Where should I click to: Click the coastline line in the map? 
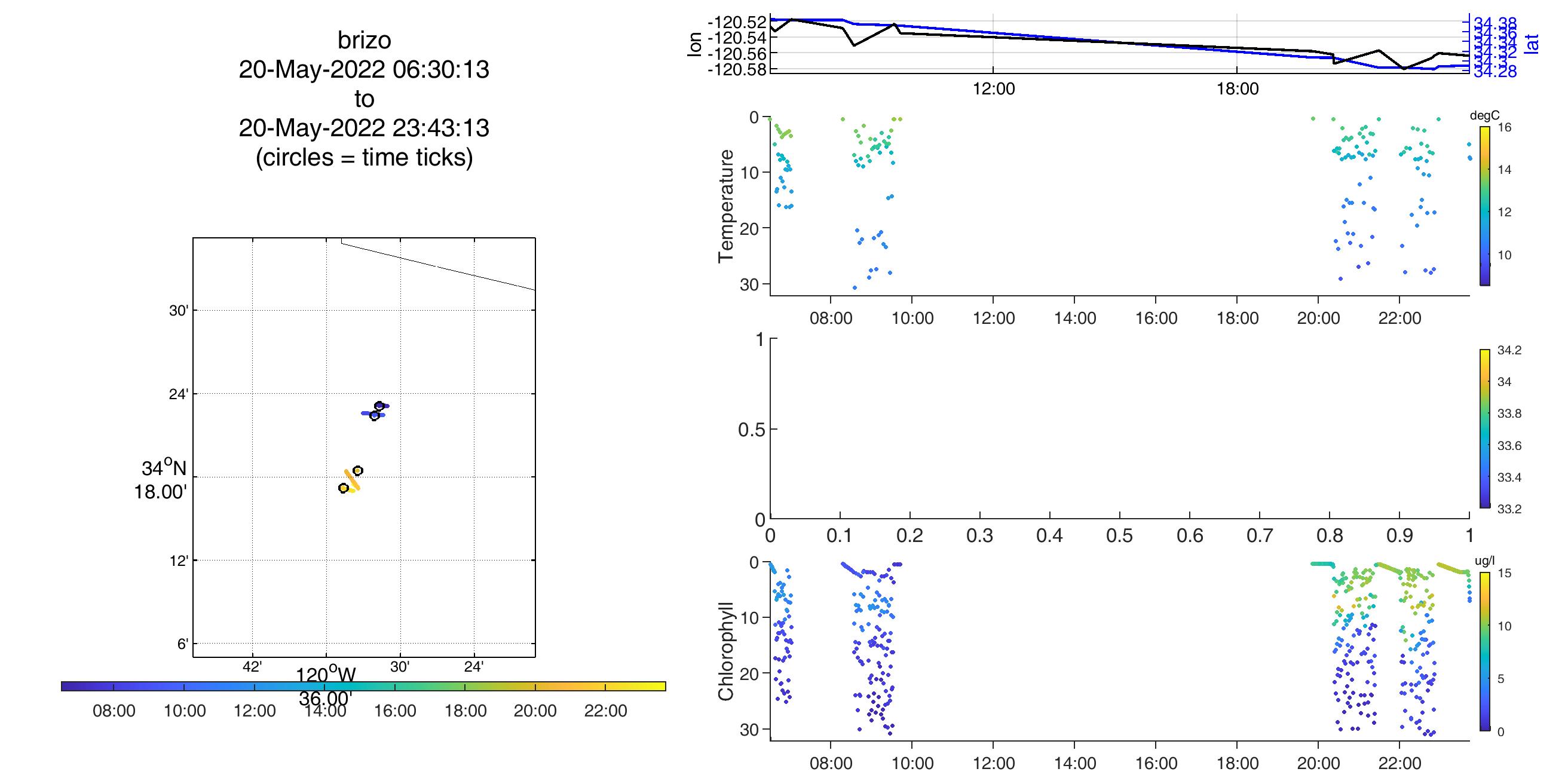point(438,266)
